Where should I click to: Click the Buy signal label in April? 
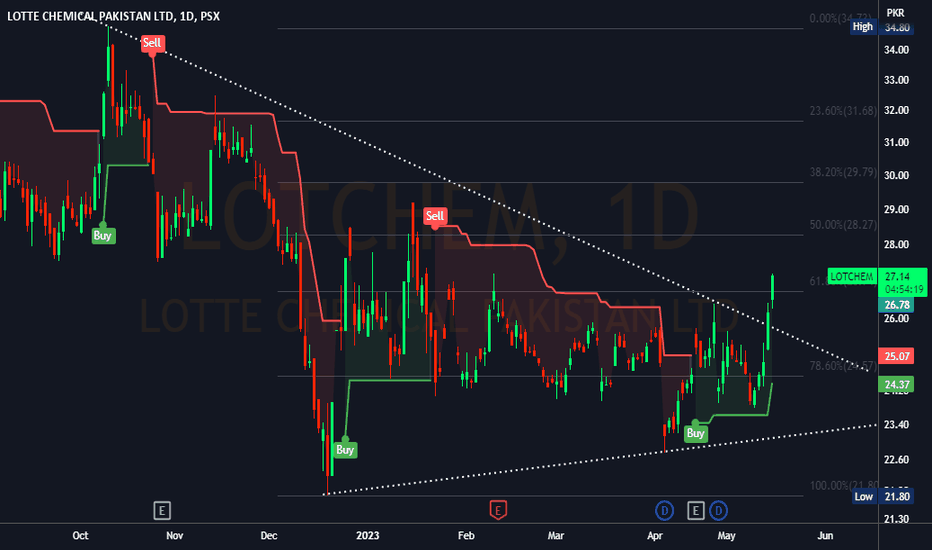point(695,433)
